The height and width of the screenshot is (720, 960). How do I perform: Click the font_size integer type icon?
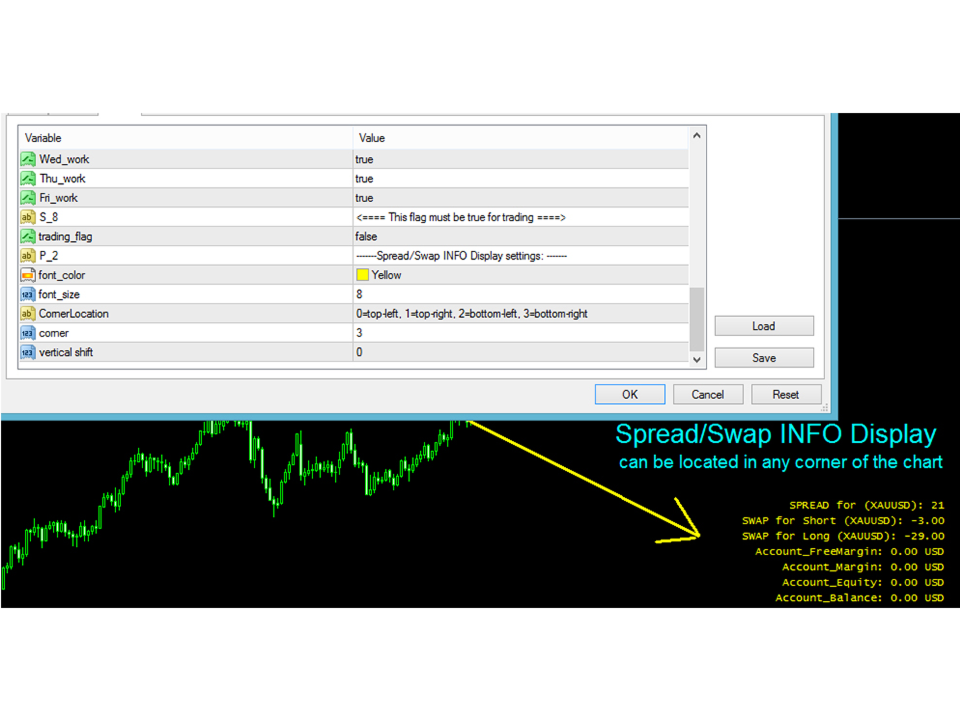28,294
